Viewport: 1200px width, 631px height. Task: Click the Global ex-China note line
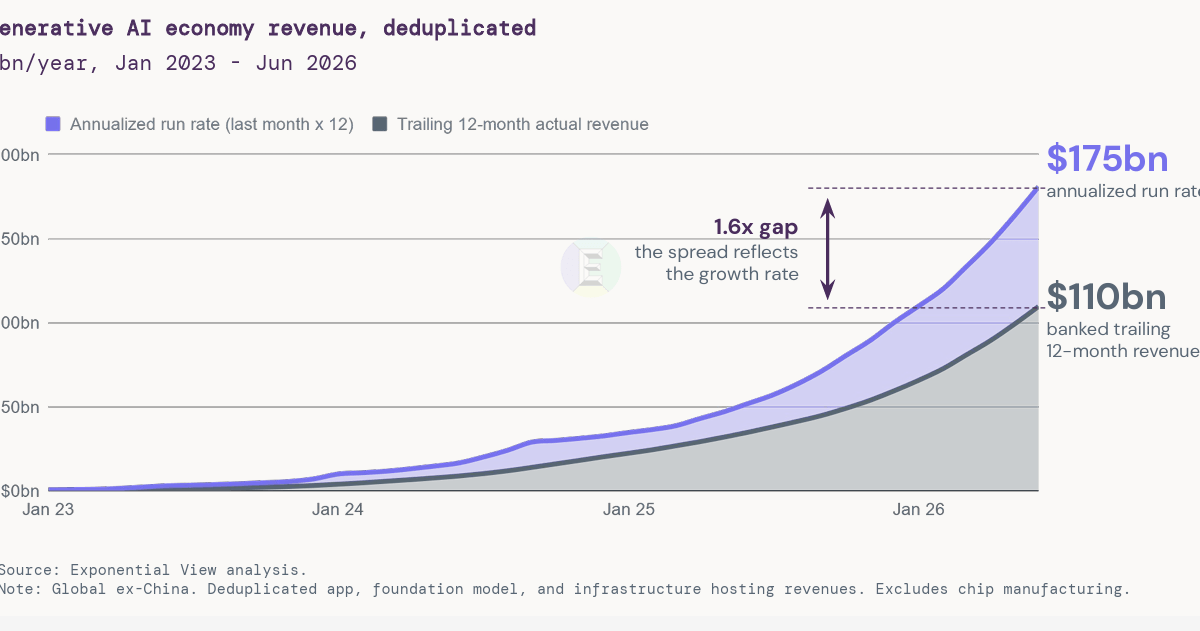pos(565,589)
